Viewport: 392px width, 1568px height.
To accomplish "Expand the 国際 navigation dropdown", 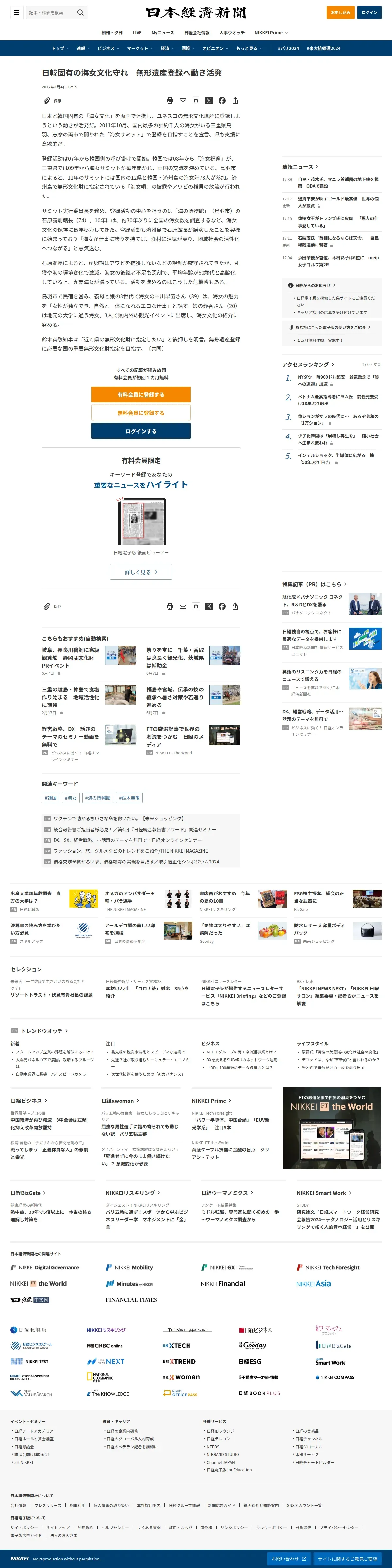I will 189,48.
